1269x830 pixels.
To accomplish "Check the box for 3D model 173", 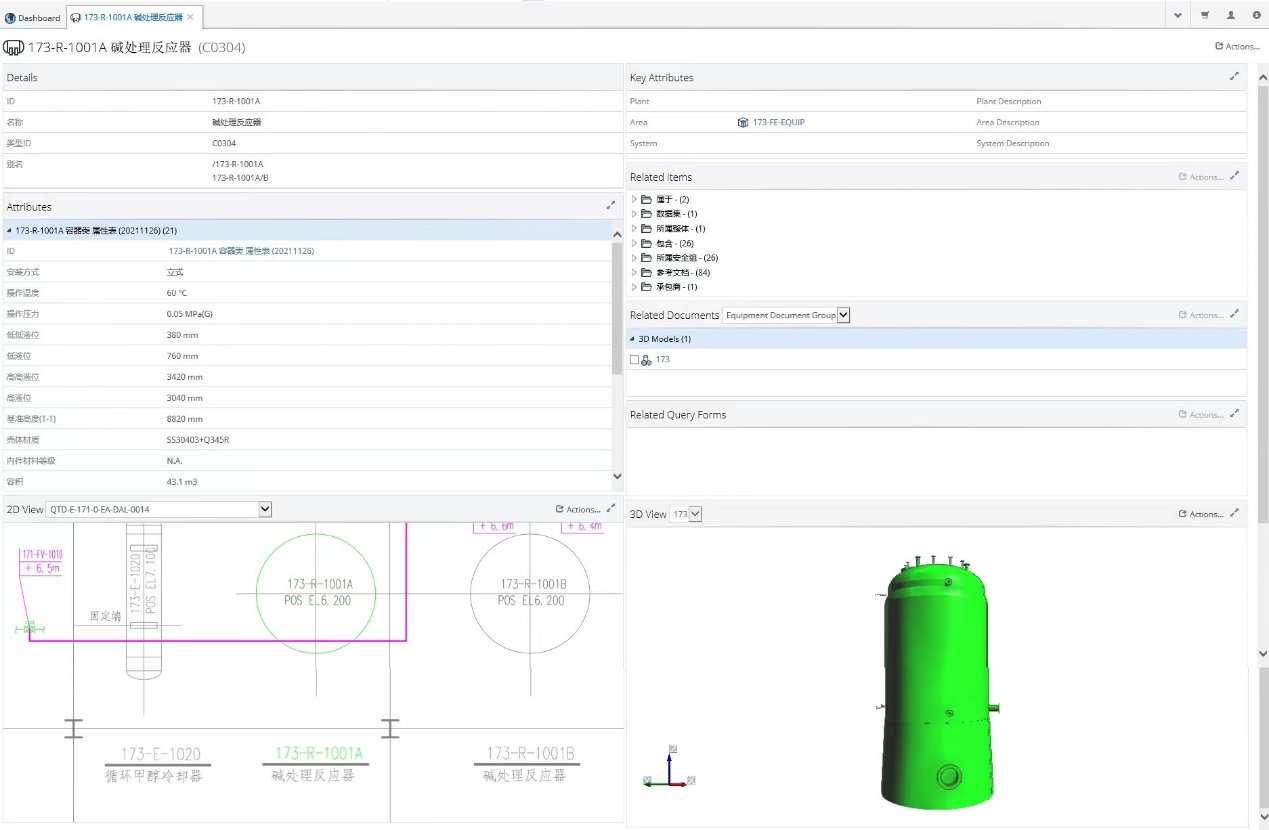I will 634,360.
